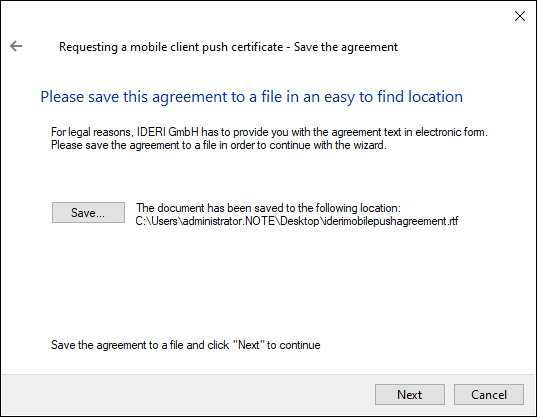Image resolution: width=537 pixels, height=417 pixels.
Task: Click the bottom hint 'Save the agreement to a file'
Action: point(117,345)
